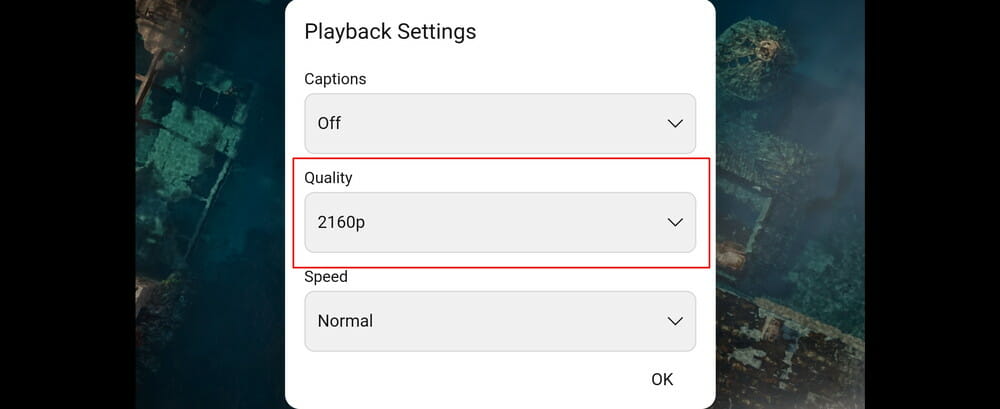Click blank area right of dialog title
The height and width of the screenshot is (409, 1000).
coord(600,32)
